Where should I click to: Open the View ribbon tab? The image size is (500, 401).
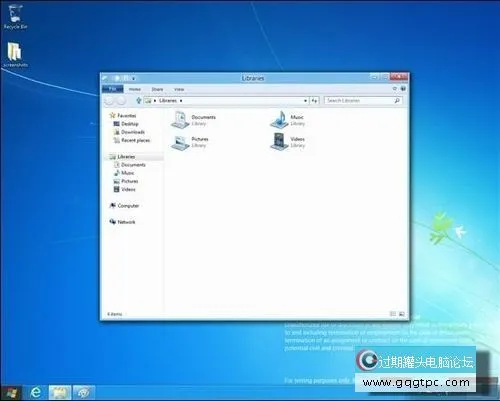(179, 89)
